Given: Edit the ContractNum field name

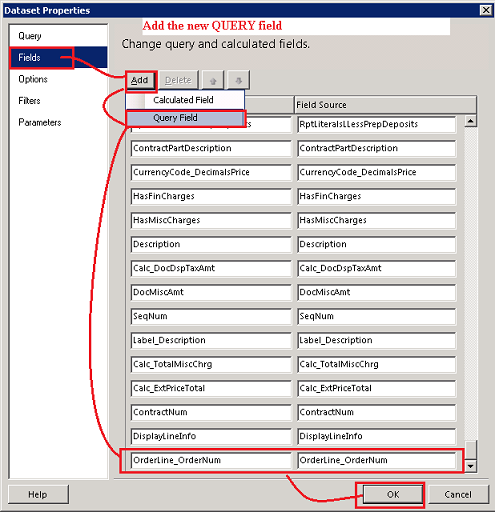Looking at the screenshot, I should tap(211, 412).
